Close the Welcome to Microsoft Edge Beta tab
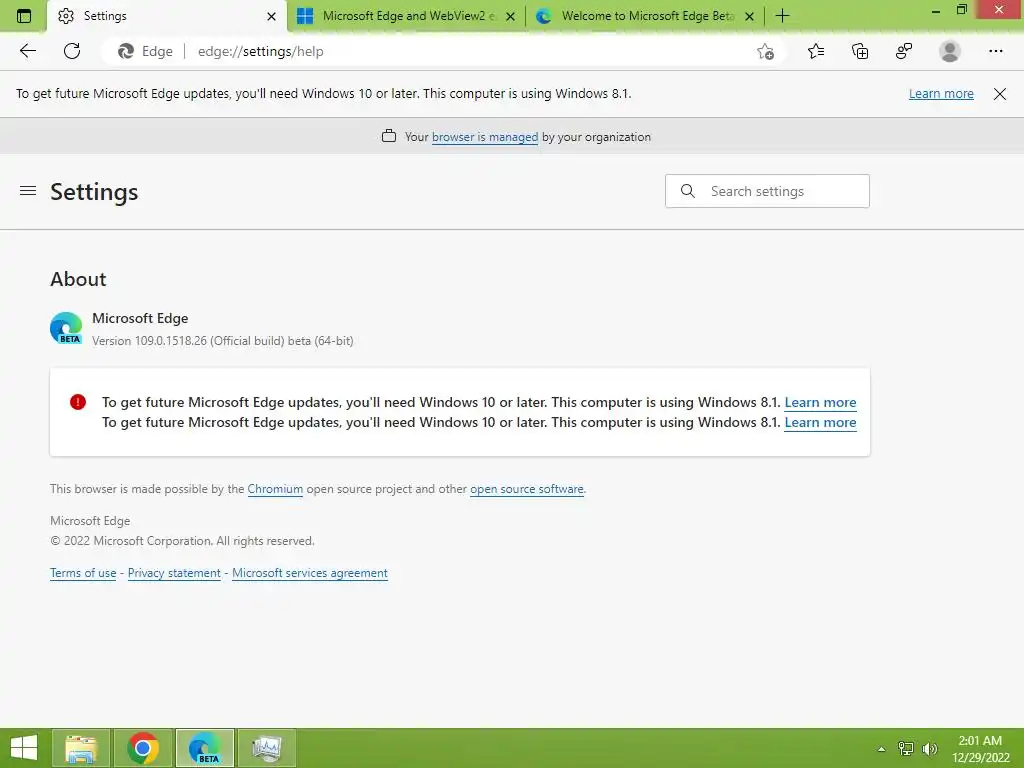This screenshot has height=768, width=1024. pos(750,16)
